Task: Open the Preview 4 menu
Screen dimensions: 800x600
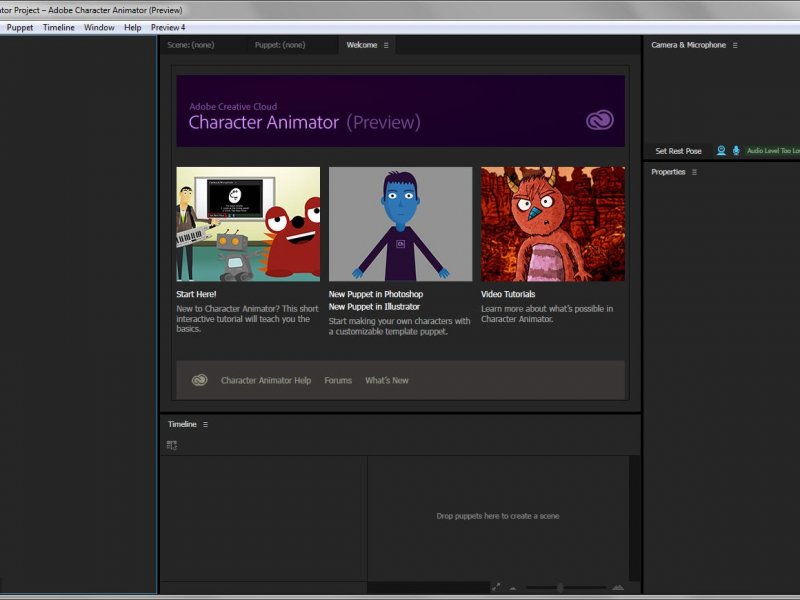Action: 168,28
